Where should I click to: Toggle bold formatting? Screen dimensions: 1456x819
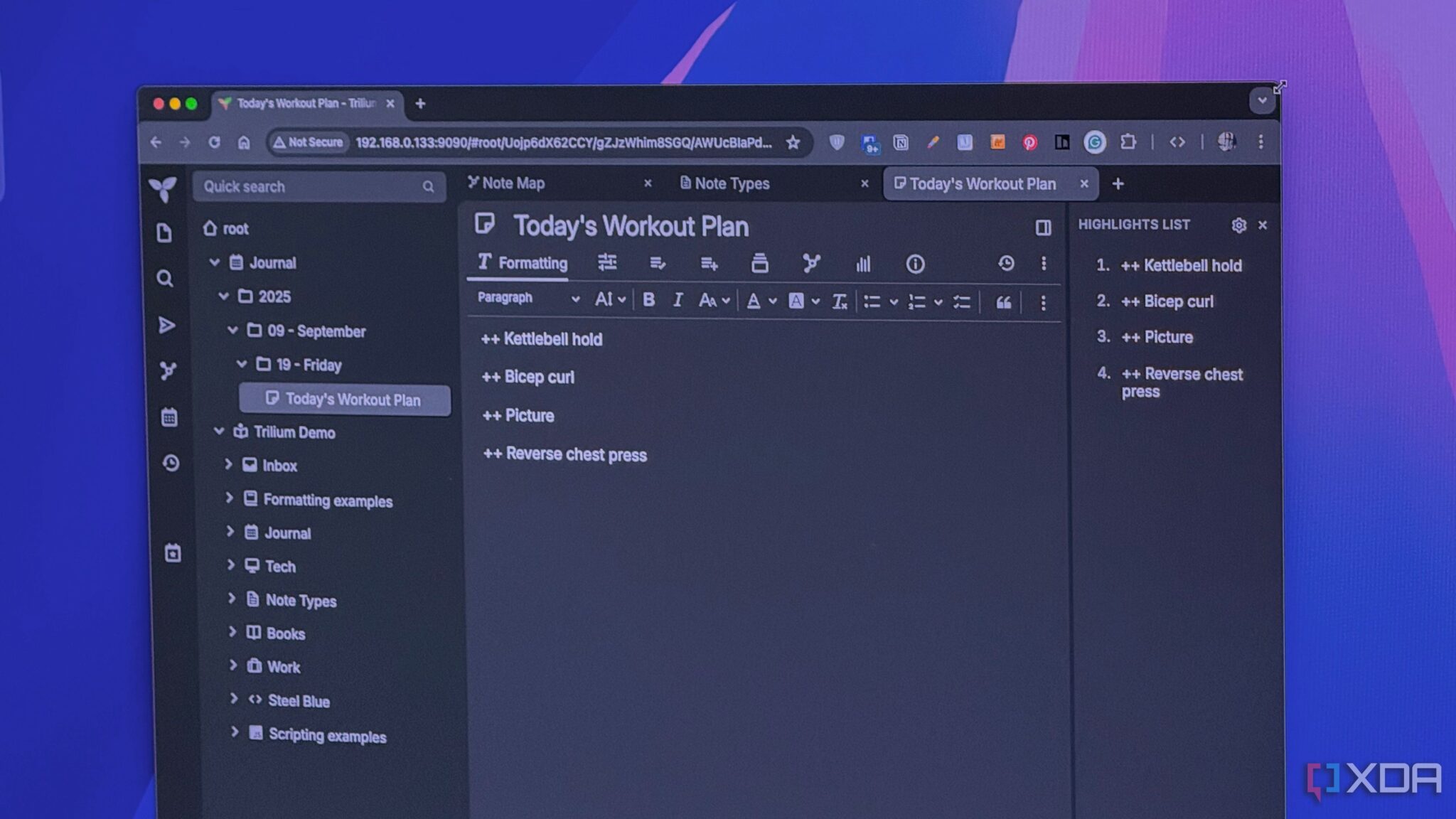pyautogui.click(x=648, y=300)
